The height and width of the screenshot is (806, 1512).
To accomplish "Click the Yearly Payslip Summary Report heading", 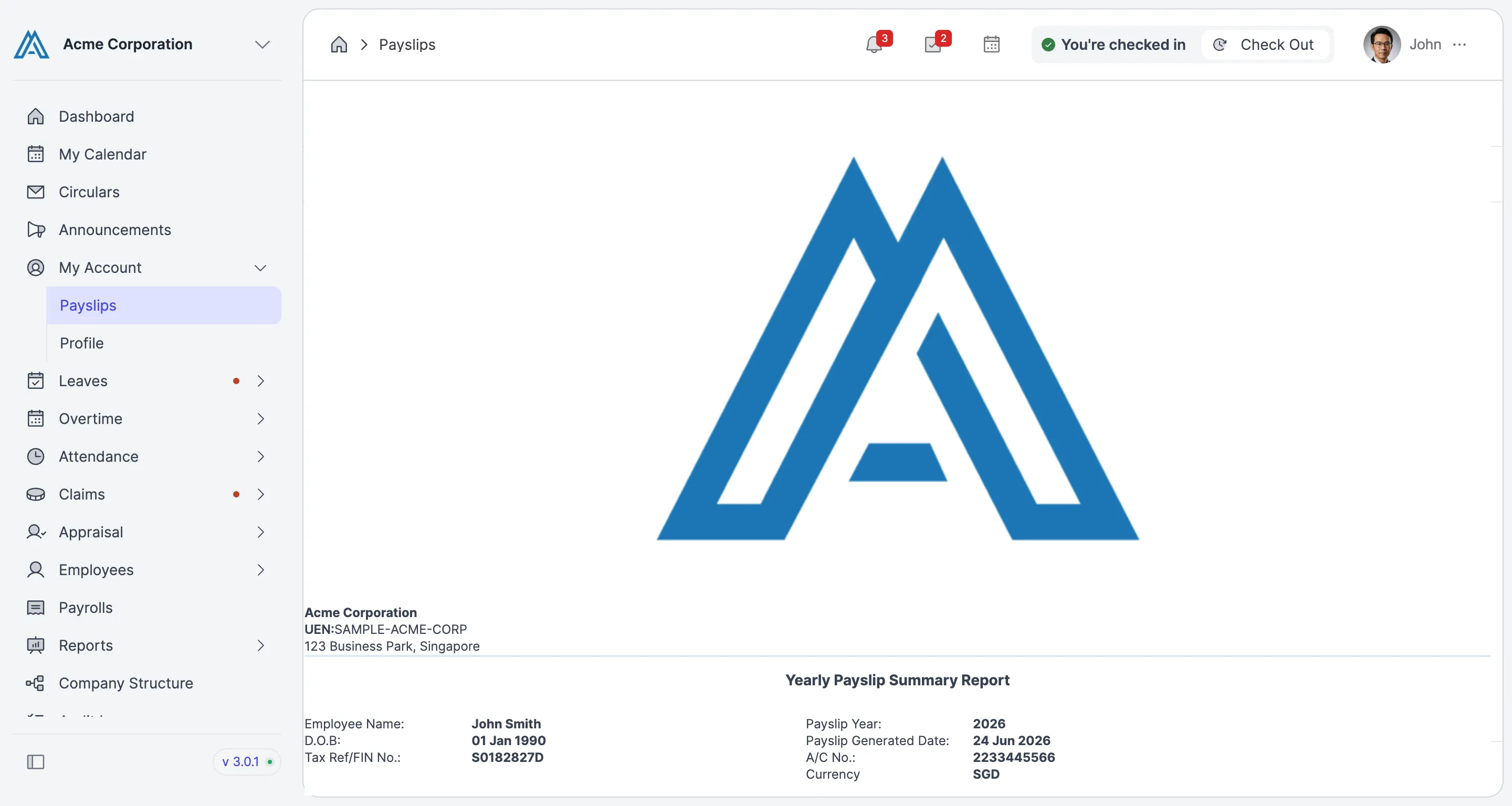I will tap(897, 680).
